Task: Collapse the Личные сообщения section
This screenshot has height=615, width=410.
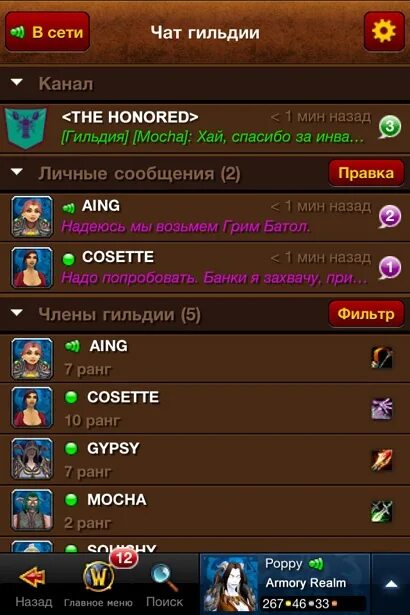Action: pos(17,172)
